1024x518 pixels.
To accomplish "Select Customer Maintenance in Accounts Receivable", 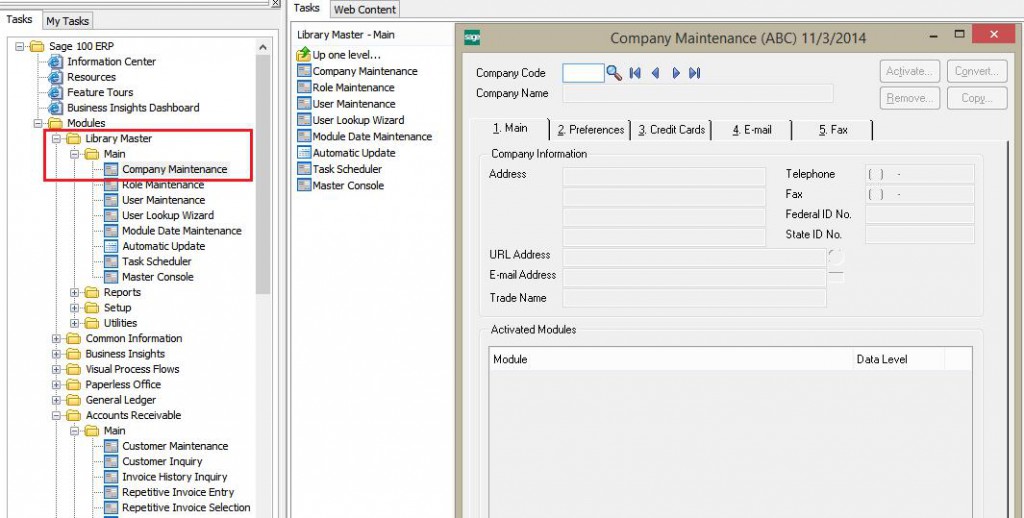I will click(175, 446).
